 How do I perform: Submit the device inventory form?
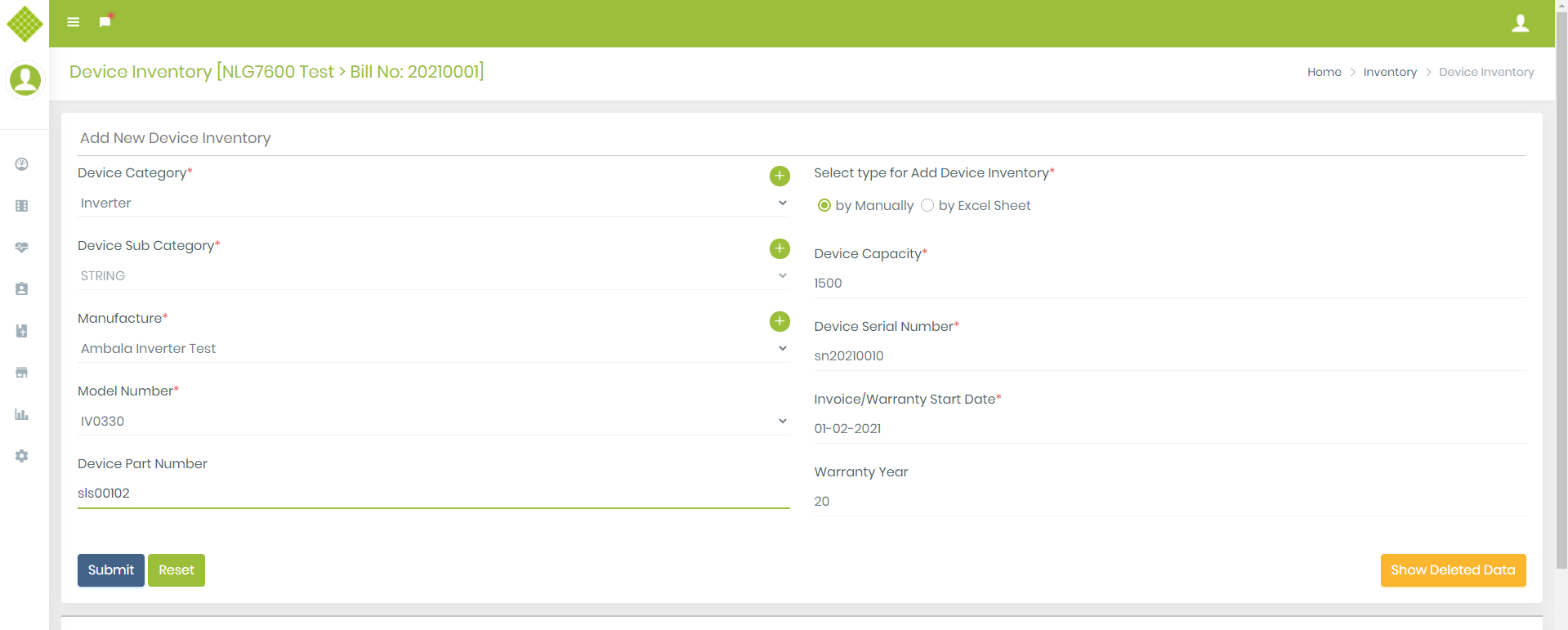point(111,570)
